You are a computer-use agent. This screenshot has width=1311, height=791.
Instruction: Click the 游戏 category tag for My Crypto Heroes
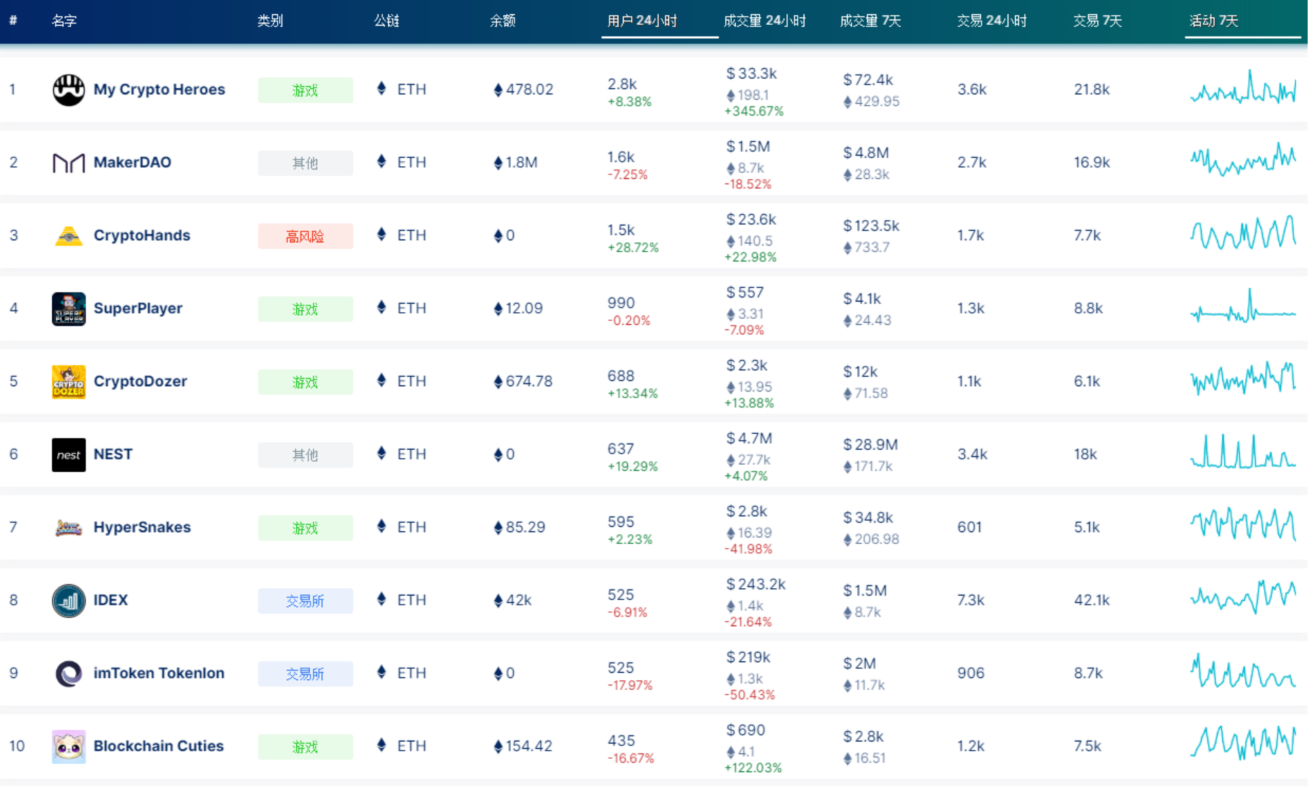tap(305, 90)
